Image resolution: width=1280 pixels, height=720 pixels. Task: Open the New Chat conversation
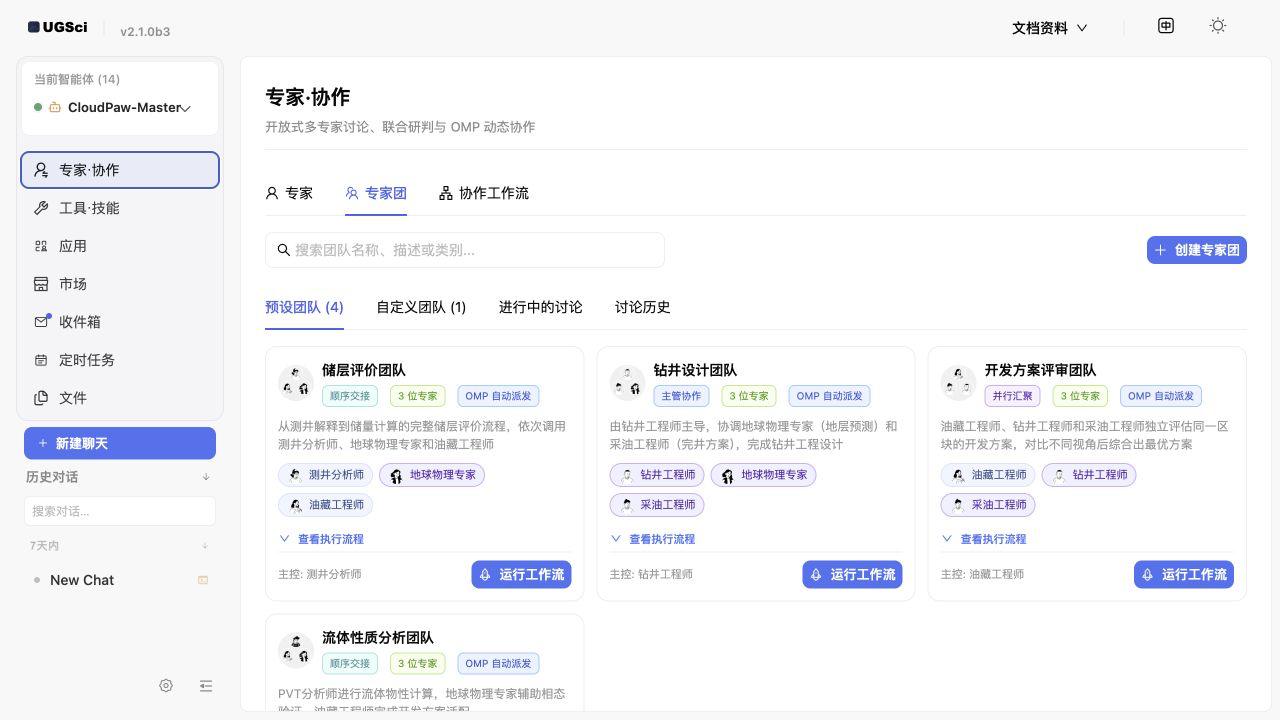tap(120, 580)
